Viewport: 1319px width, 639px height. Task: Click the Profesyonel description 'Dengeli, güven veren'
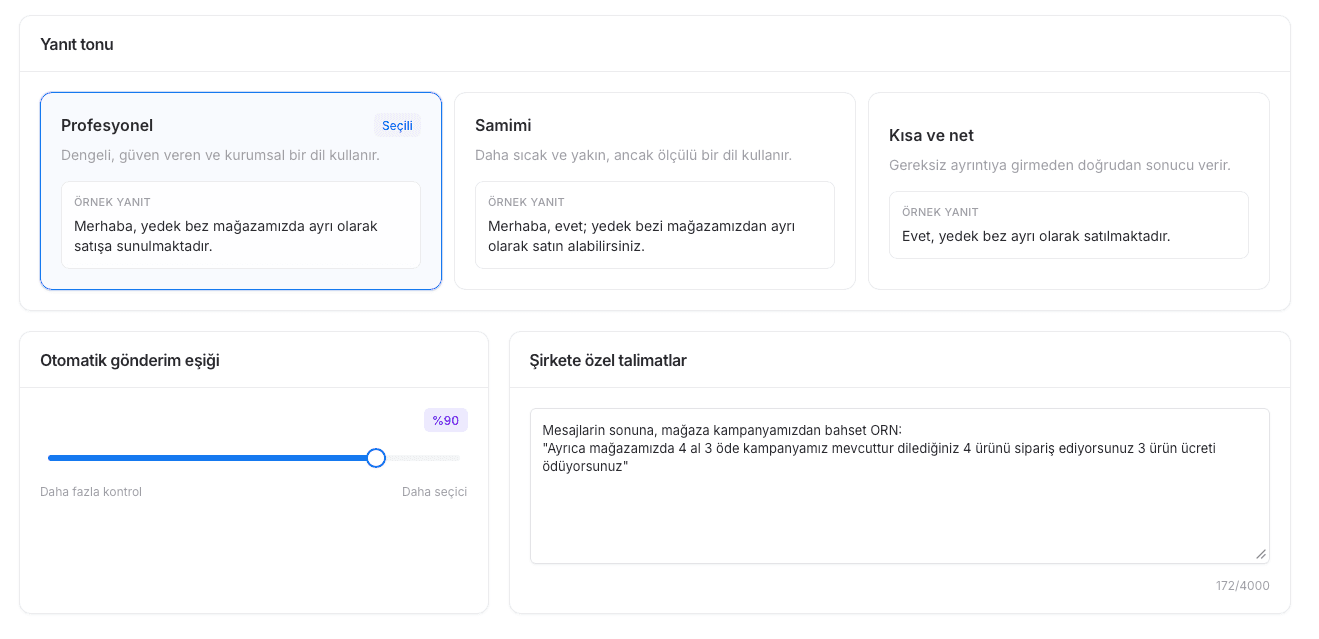click(220, 156)
